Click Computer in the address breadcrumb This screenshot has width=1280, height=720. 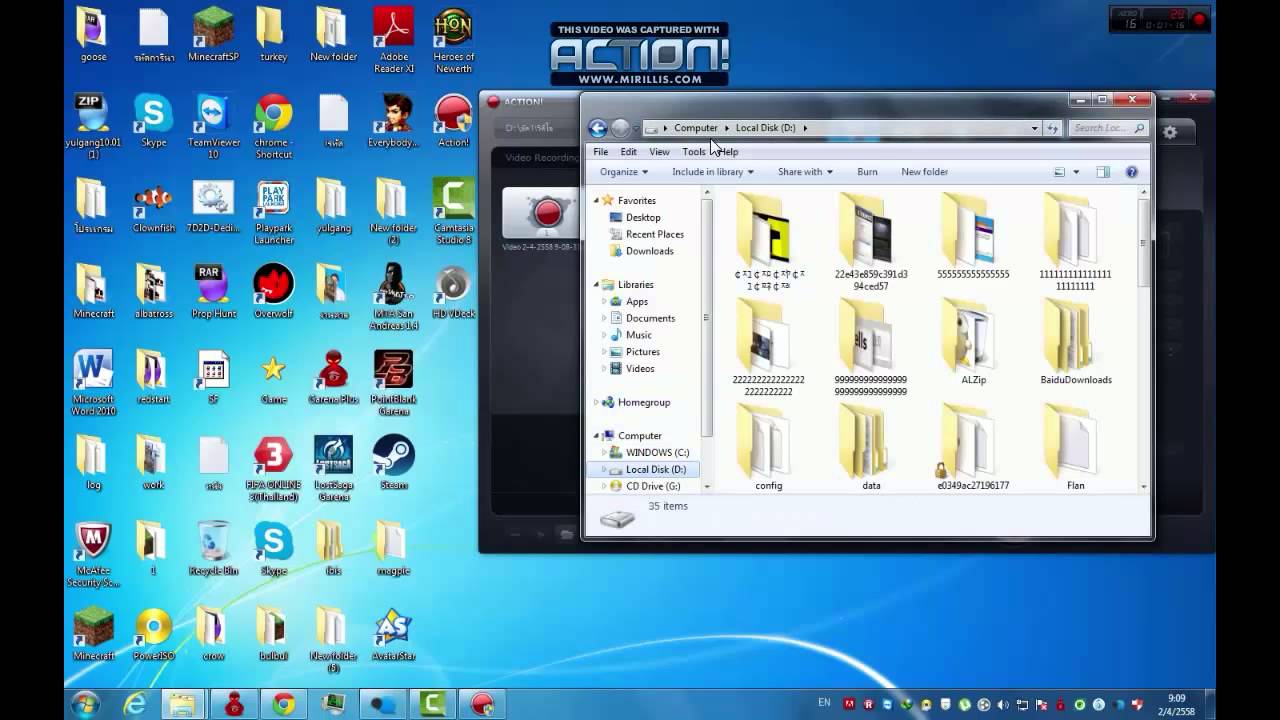click(x=695, y=128)
